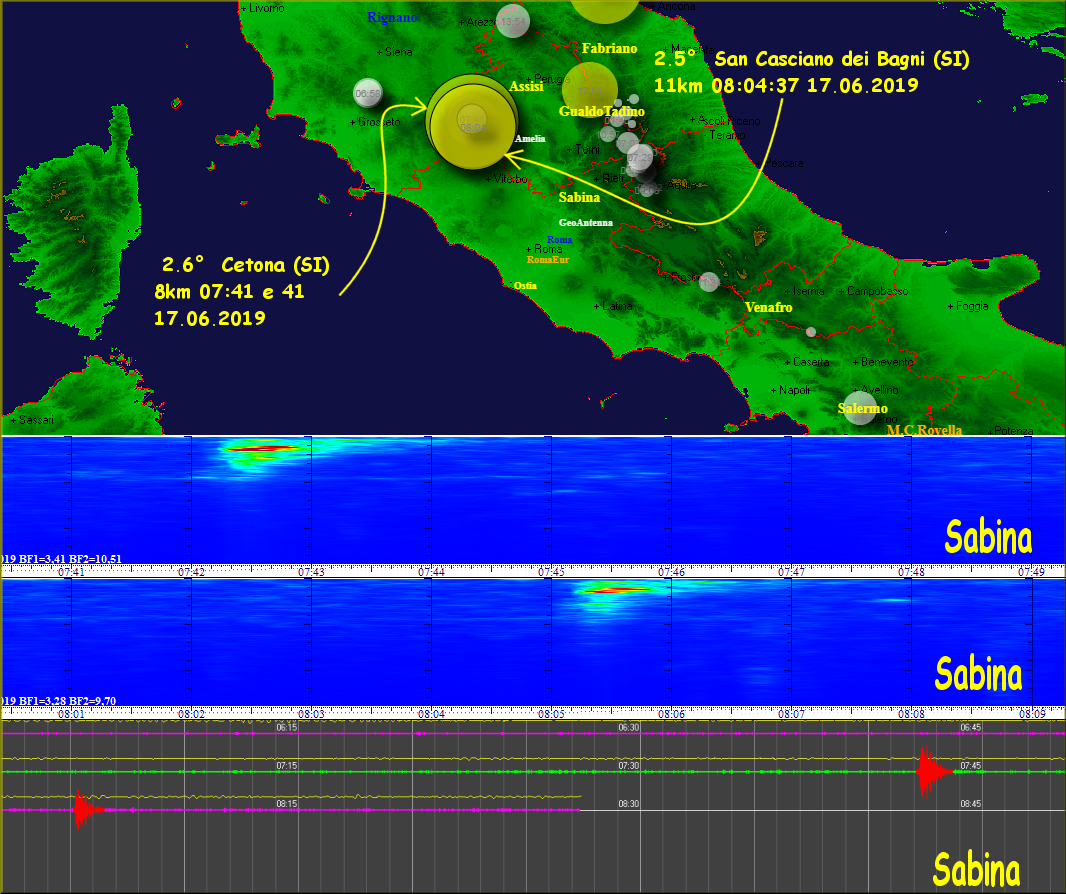Image resolution: width=1066 pixels, height=894 pixels.
Task: Select the 08:07 tick on the lower spectrogram axis
Action: 791,714
